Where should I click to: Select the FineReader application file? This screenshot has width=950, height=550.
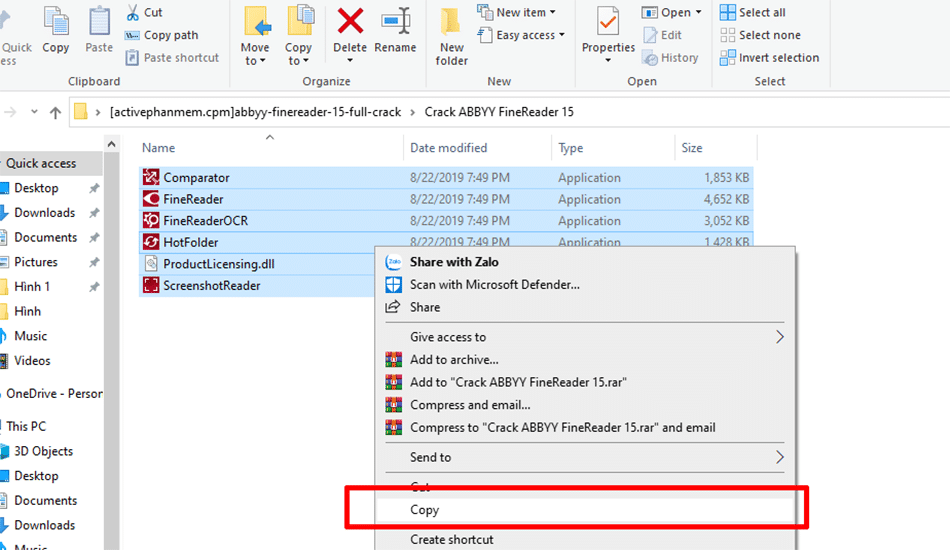click(x=193, y=199)
